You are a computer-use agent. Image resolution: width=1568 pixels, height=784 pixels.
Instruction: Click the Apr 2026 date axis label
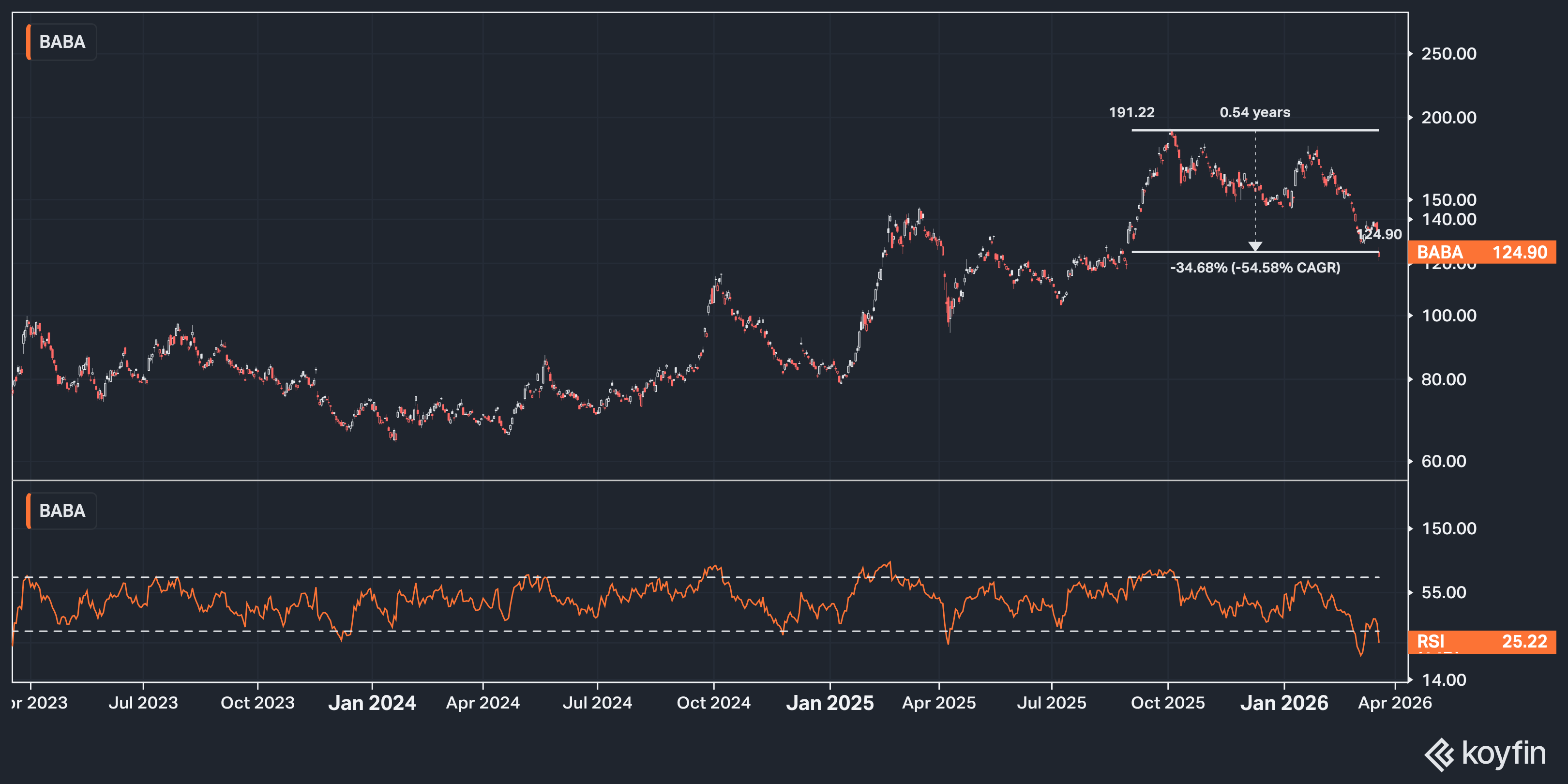pos(1395,703)
